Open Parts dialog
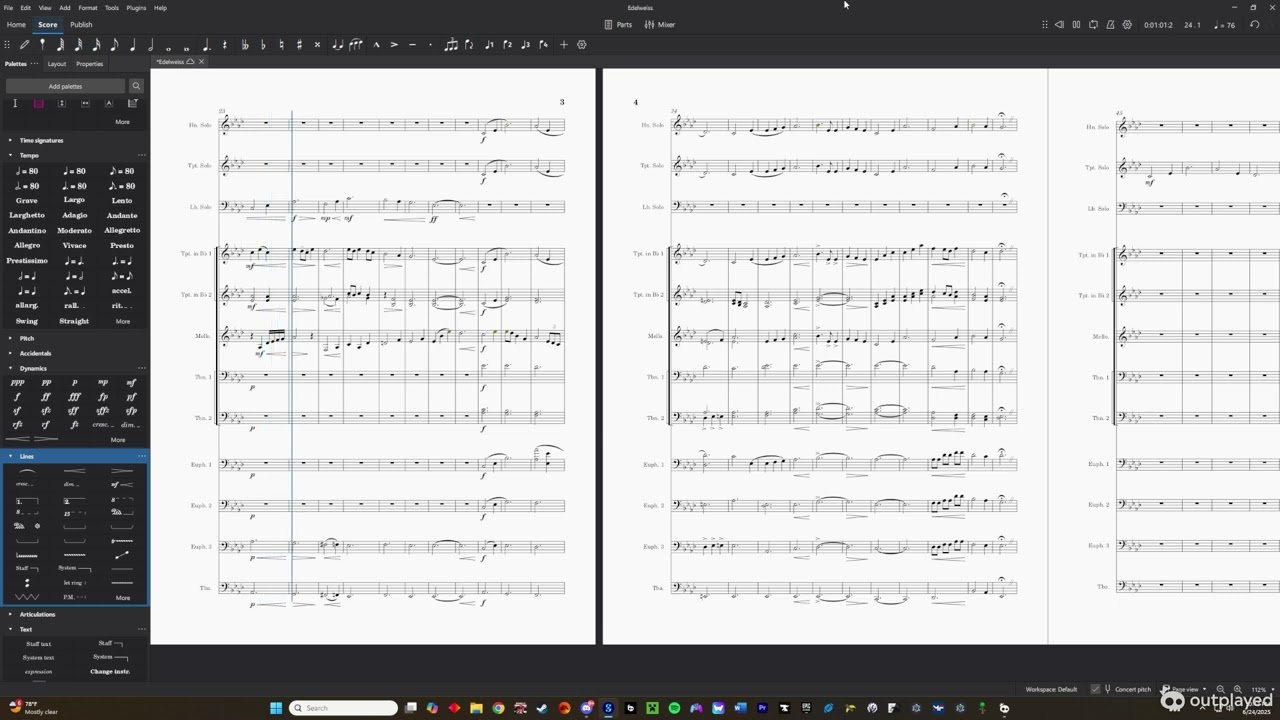 [618, 25]
